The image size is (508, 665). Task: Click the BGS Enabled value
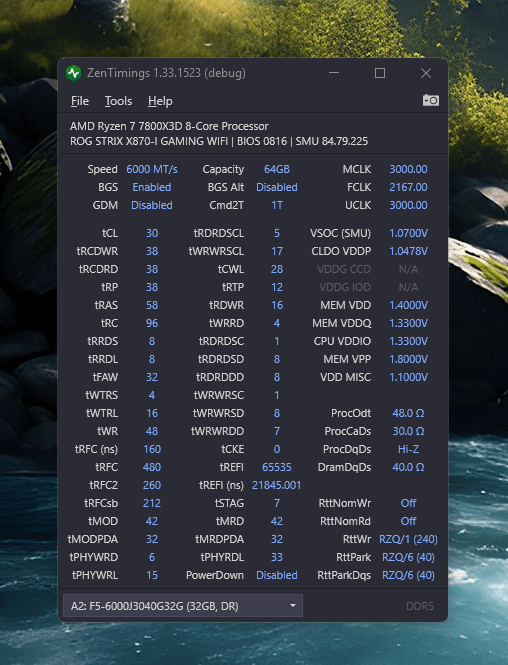152,187
